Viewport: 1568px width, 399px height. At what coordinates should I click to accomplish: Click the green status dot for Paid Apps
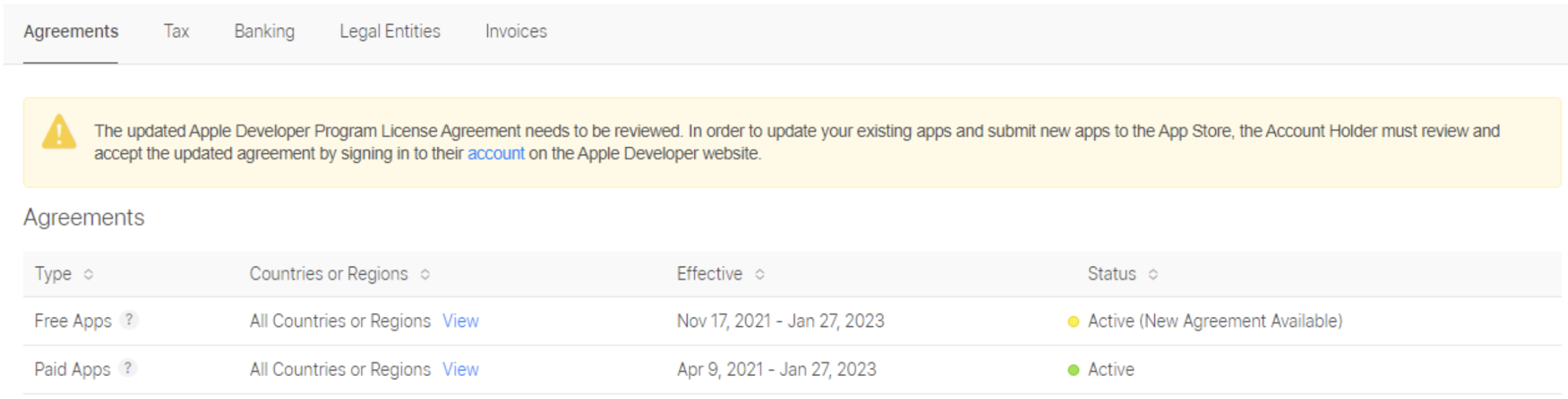coord(1073,370)
